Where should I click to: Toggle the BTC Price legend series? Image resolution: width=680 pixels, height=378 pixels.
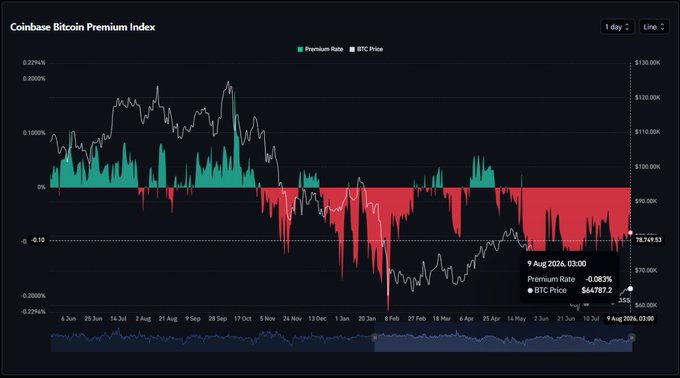click(x=366, y=49)
